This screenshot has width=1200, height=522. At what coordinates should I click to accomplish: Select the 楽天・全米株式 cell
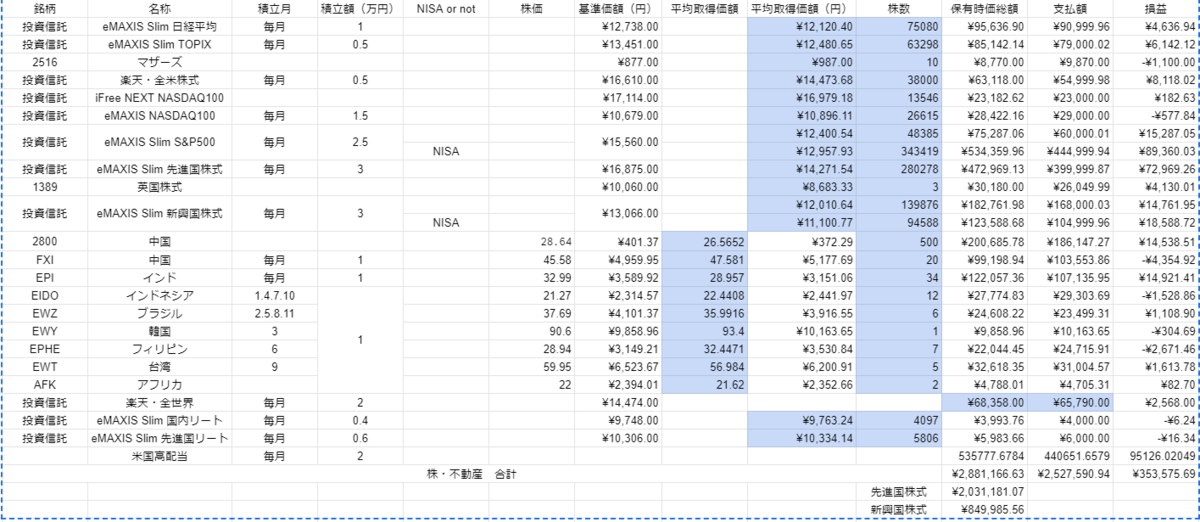[160, 80]
